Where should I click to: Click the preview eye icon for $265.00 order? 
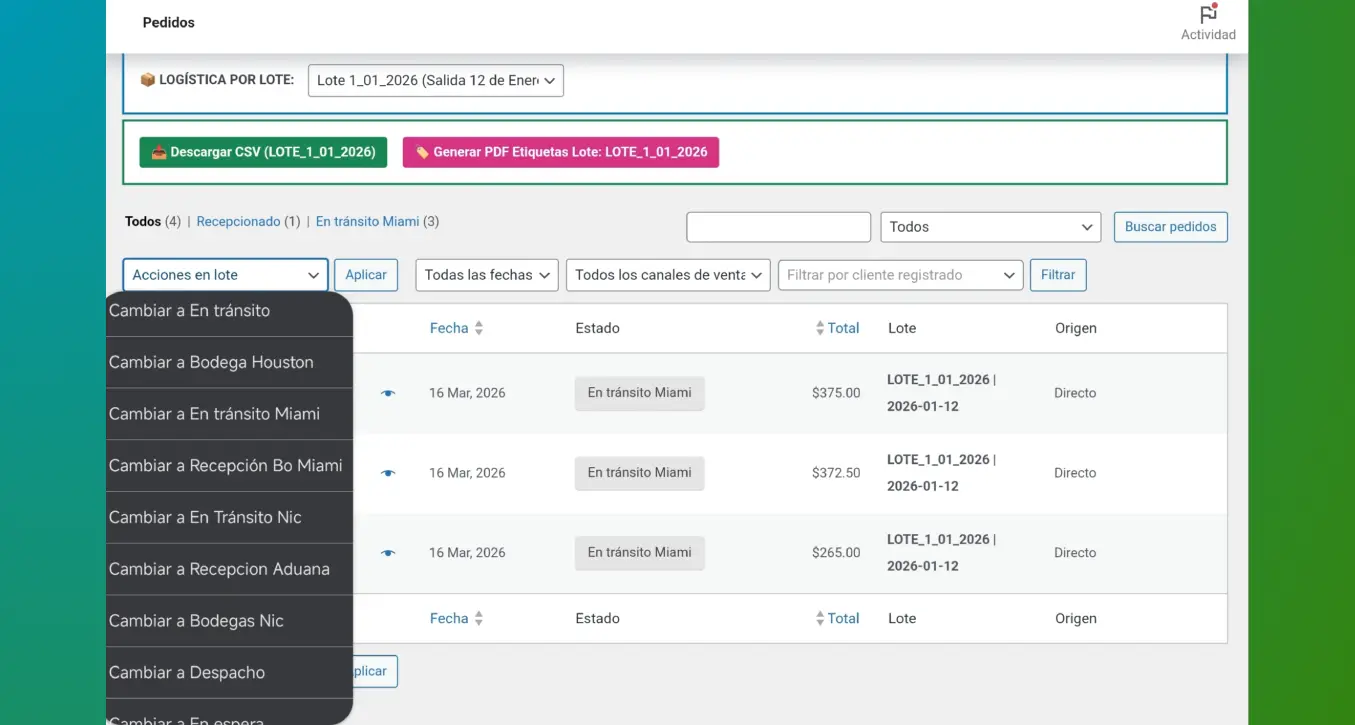[388, 553]
